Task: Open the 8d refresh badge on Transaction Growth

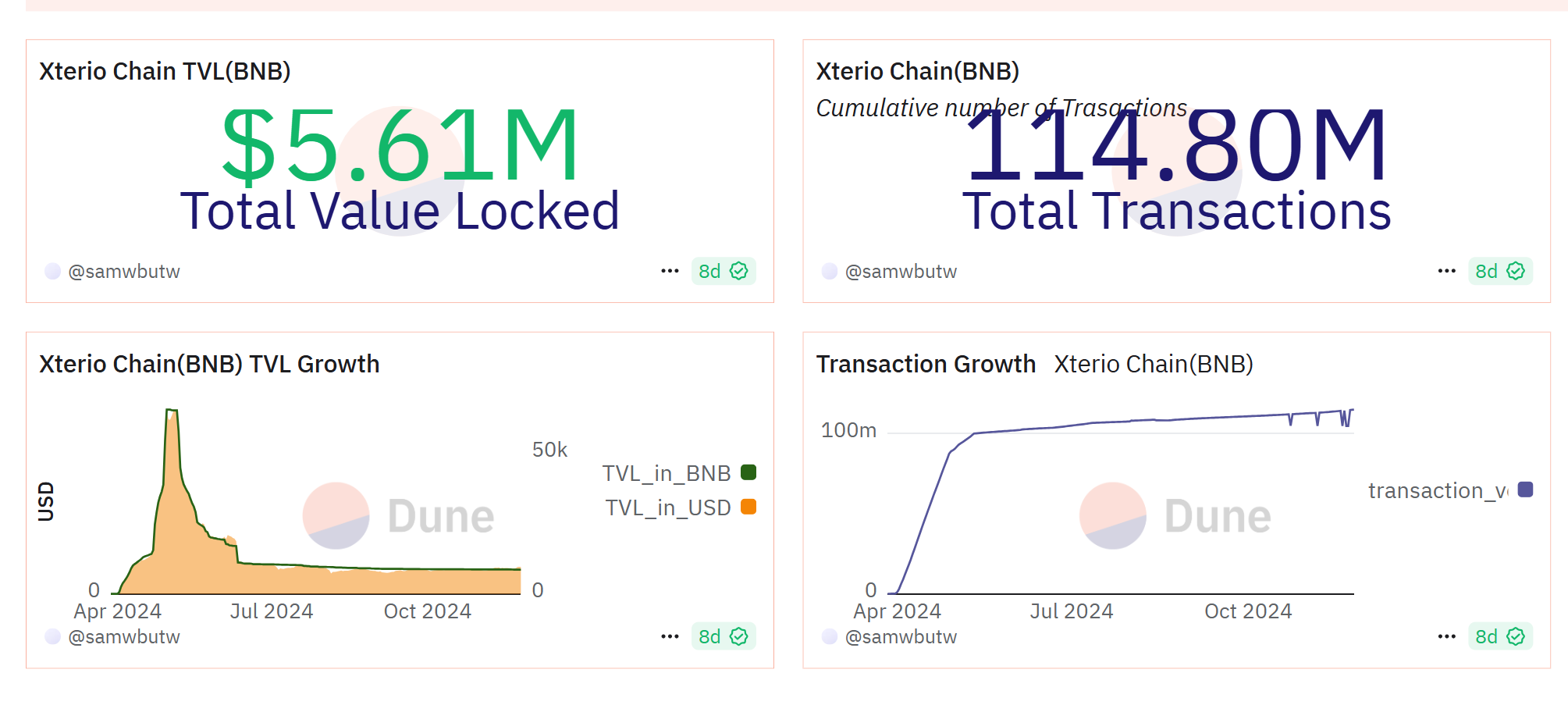Action: [1498, 636]
